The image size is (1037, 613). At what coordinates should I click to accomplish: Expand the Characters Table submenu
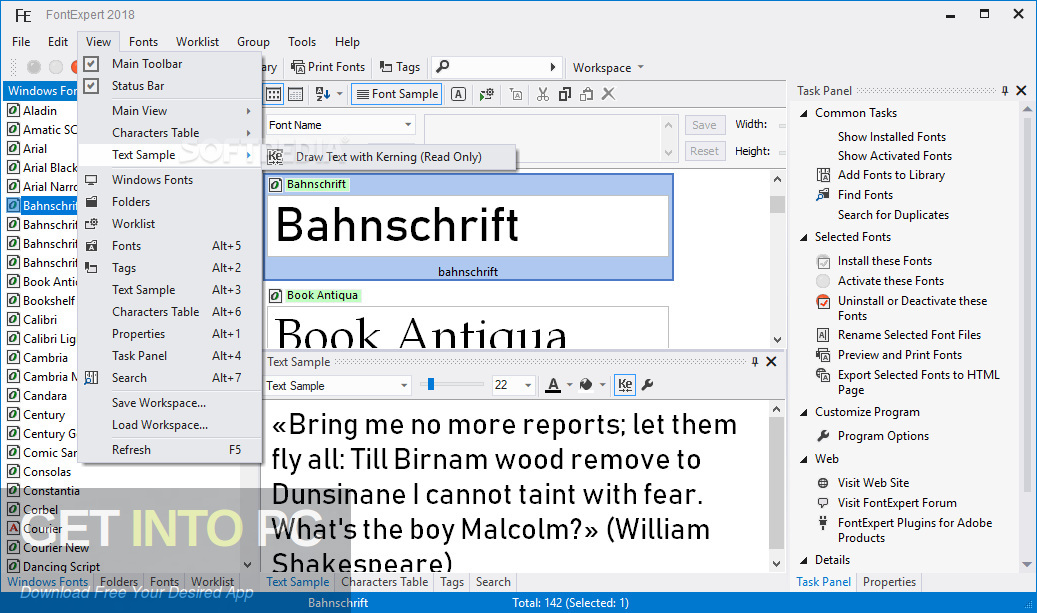[169, 132]
